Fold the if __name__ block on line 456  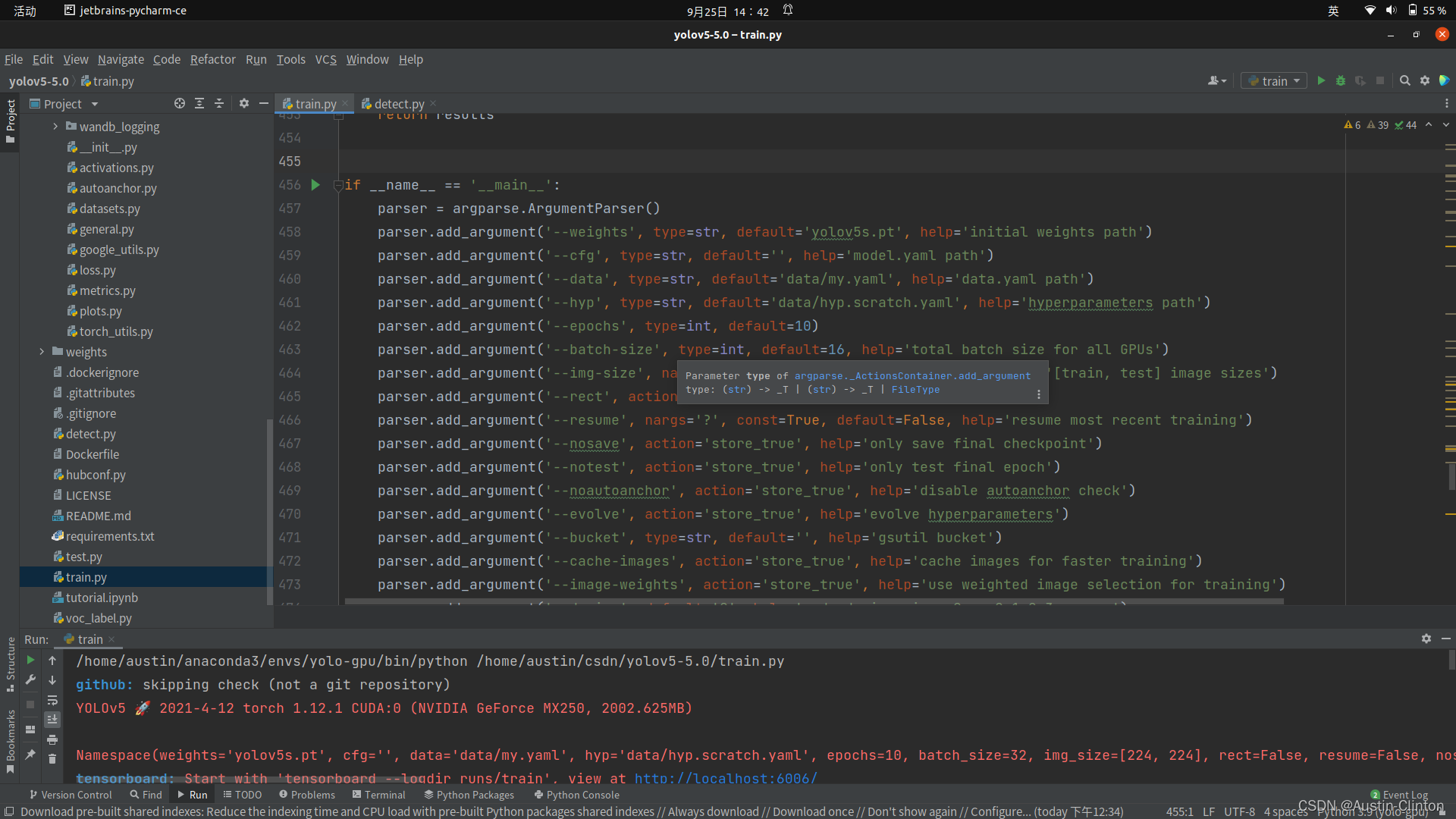point(338,185)
